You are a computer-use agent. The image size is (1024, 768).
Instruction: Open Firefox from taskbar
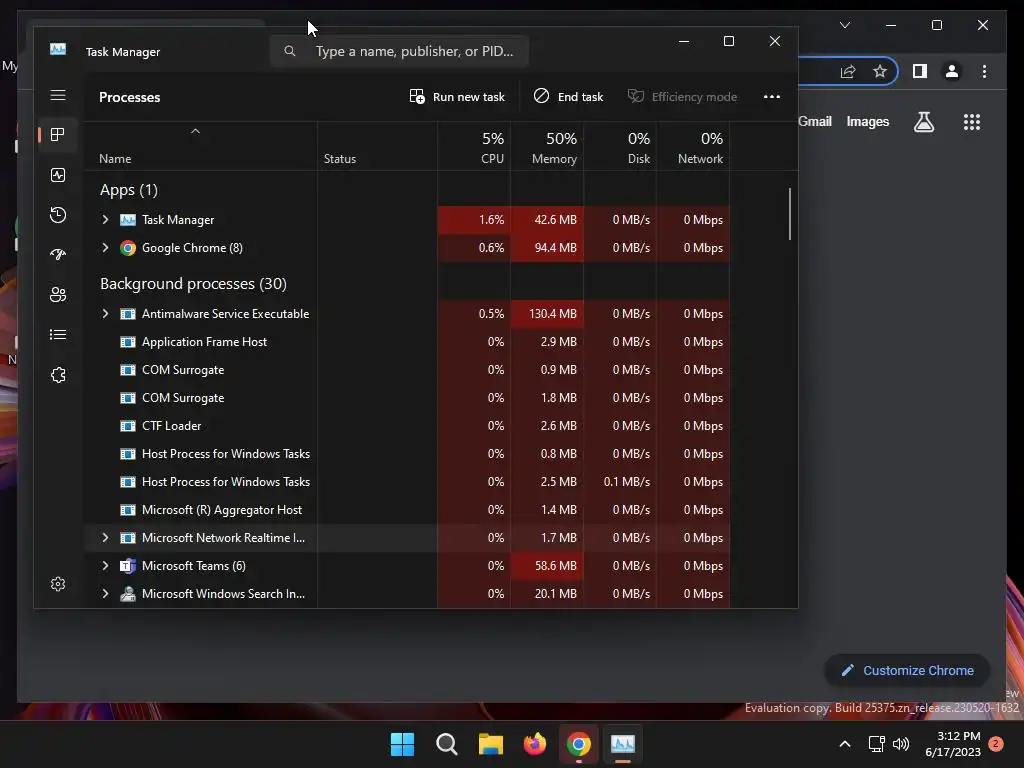(535, 744)
